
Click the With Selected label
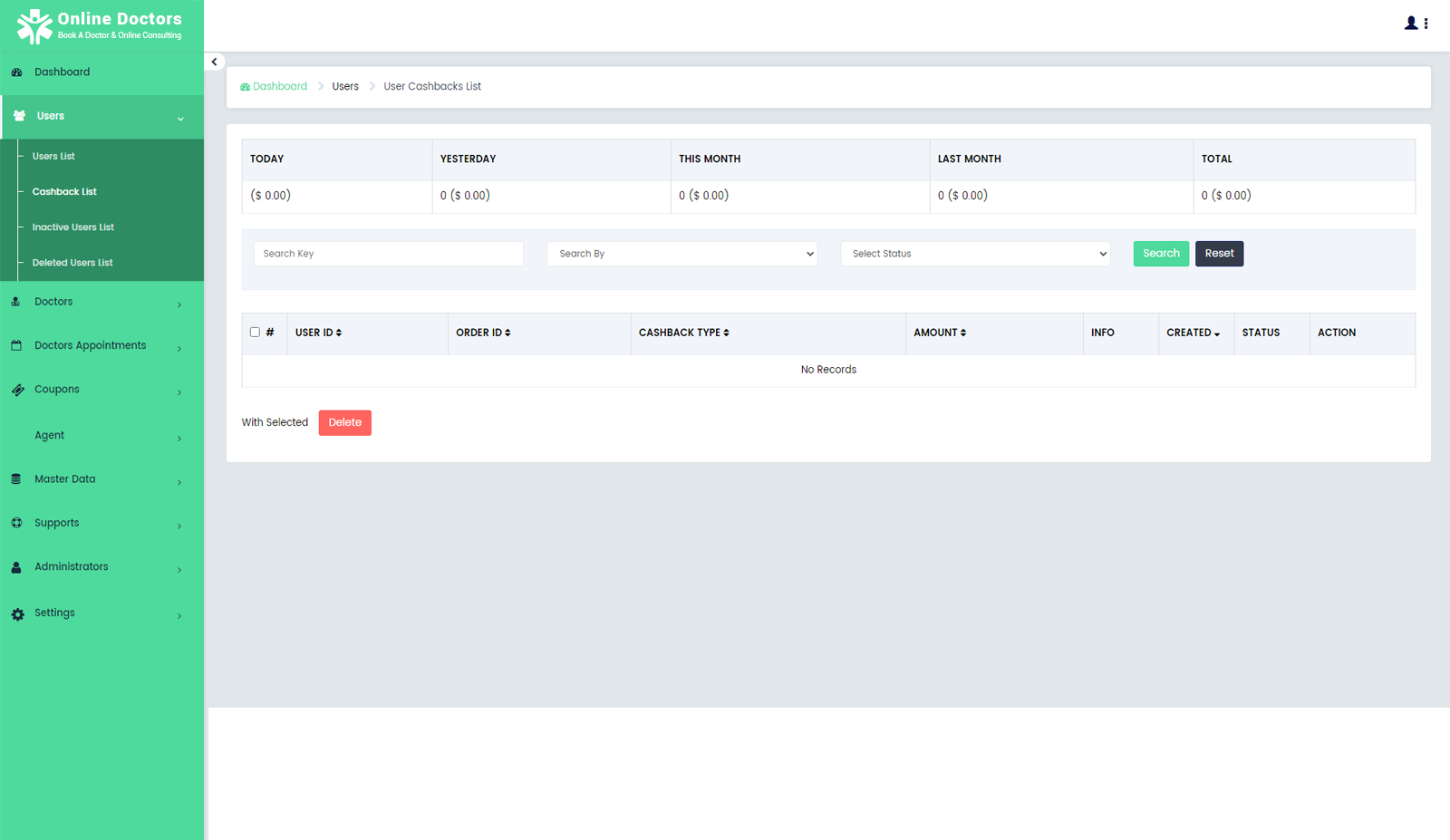click(x=275, y=423)
